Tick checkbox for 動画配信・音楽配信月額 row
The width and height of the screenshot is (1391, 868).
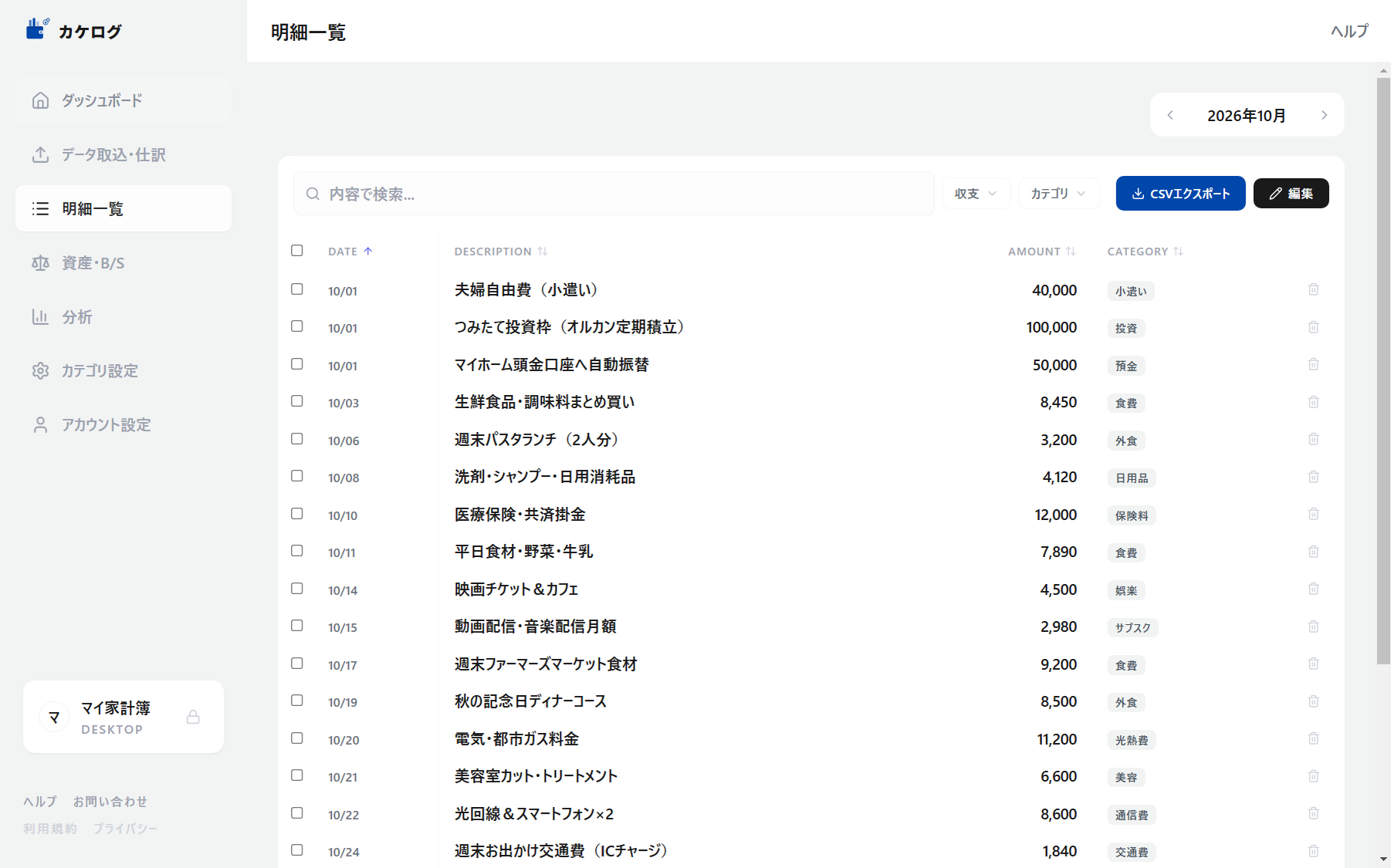pos(297,626)
